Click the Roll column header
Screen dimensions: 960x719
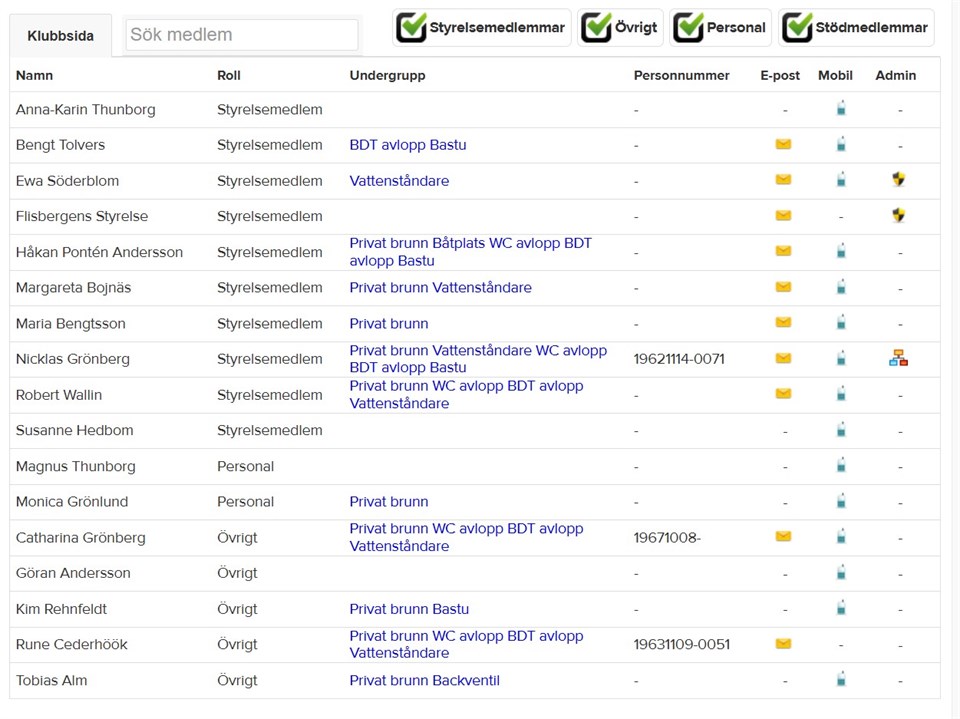click(x=229, y=75)
